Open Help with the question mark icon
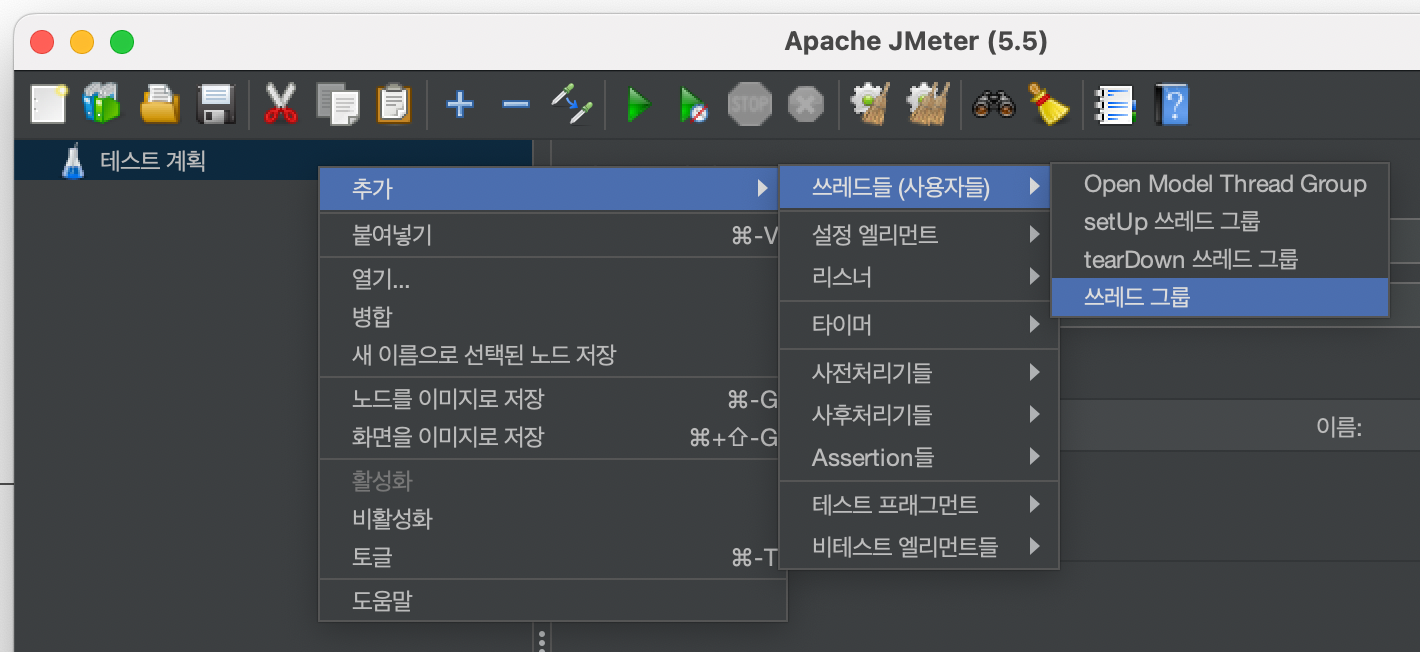 [x=1171, y=103]
